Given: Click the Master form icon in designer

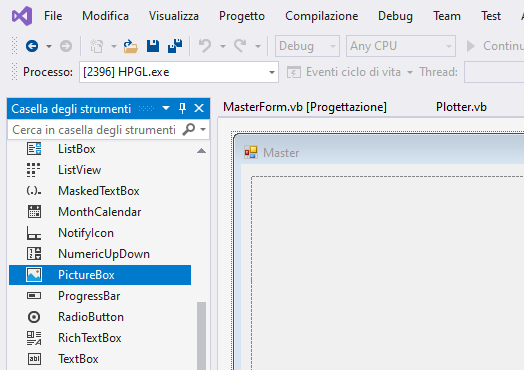Looking at the screenshot, I should pyautogui.click(x=251, y=152).
